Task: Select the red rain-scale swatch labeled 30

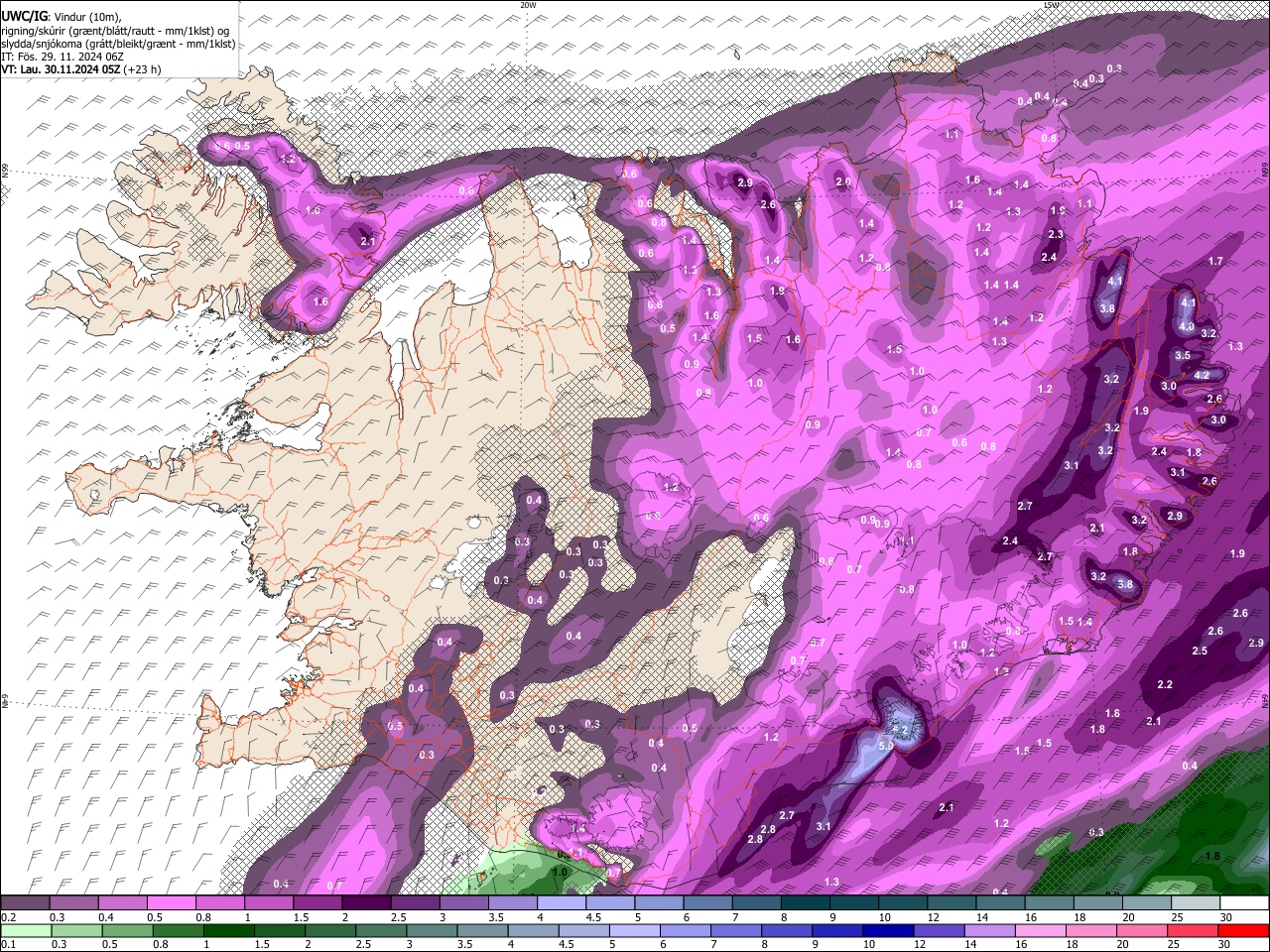Action: [x=1245, y=930]
